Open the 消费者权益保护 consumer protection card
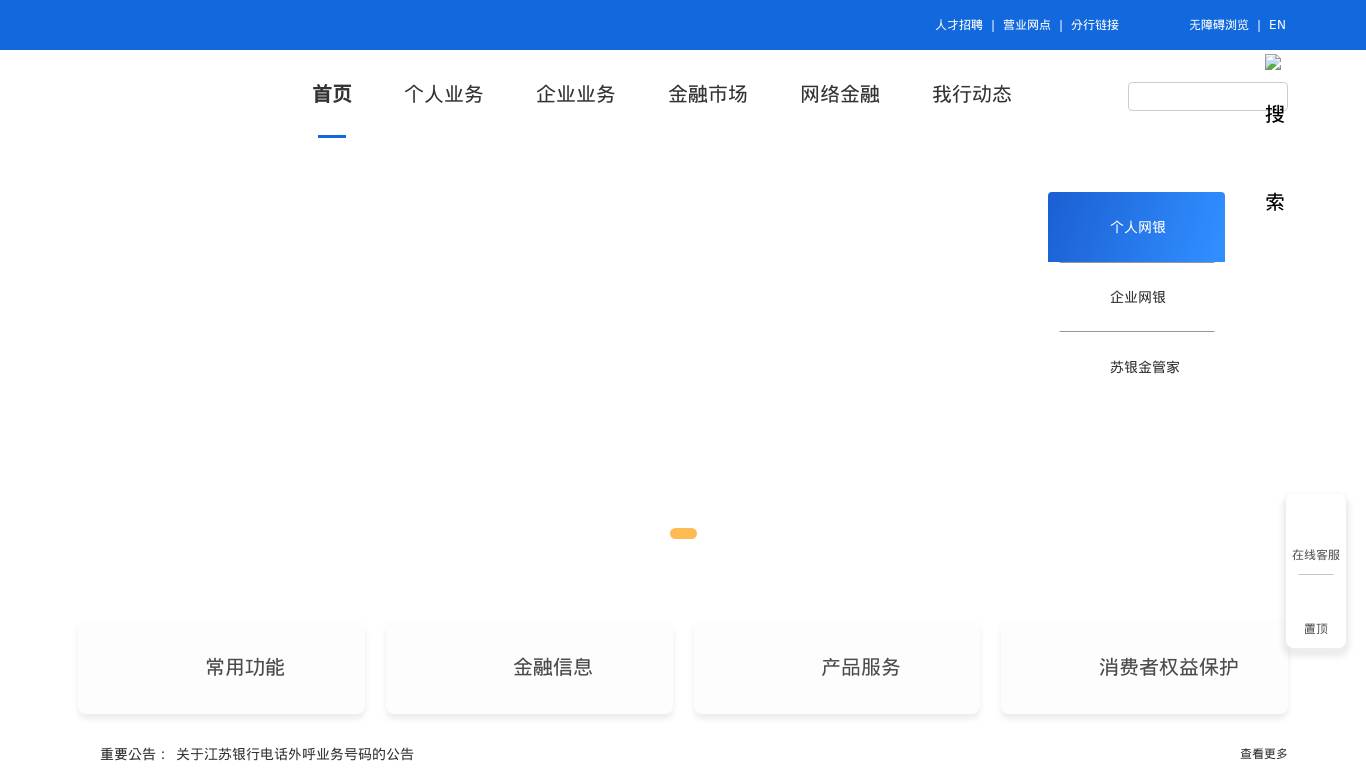This screenshot has width=1366, height=768. (x=1144, y=667)
